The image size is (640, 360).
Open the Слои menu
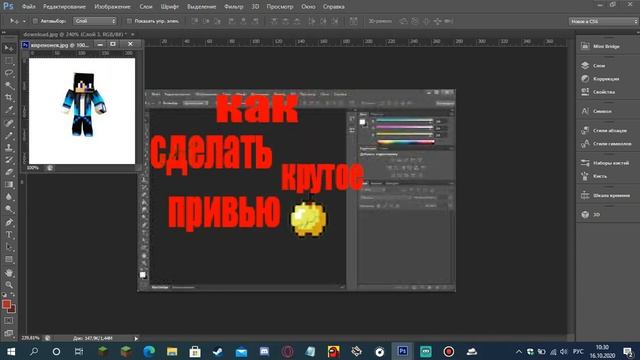tap(146, 7)
